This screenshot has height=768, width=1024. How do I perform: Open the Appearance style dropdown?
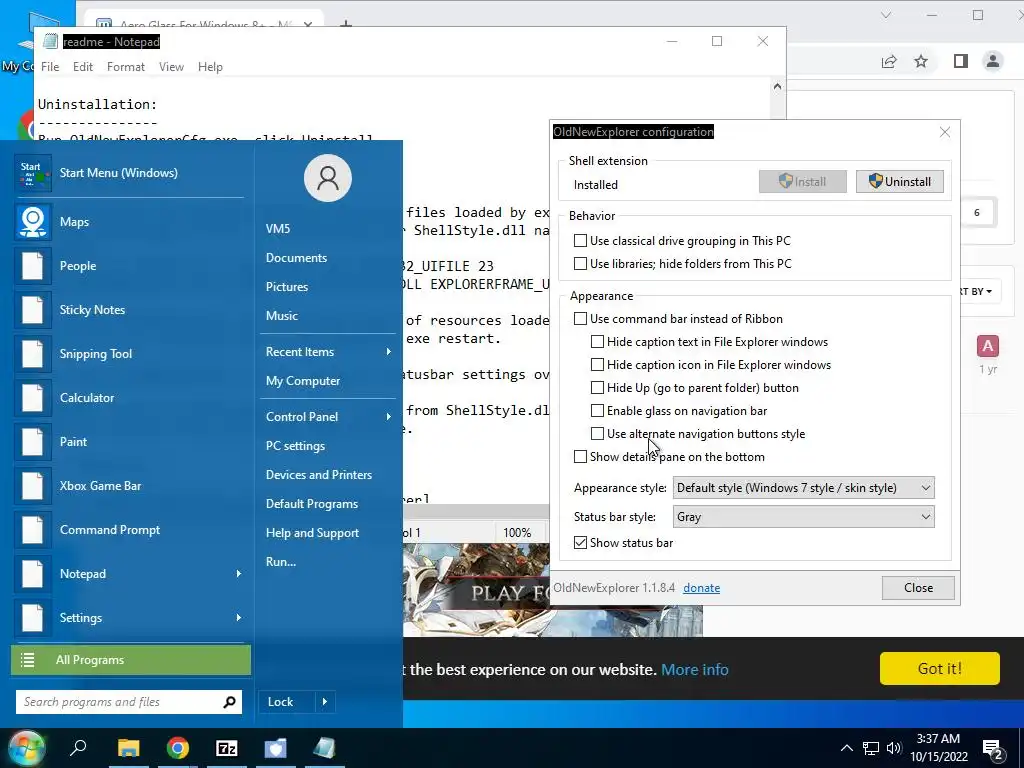pyautogui.click(x=803, y=488)
